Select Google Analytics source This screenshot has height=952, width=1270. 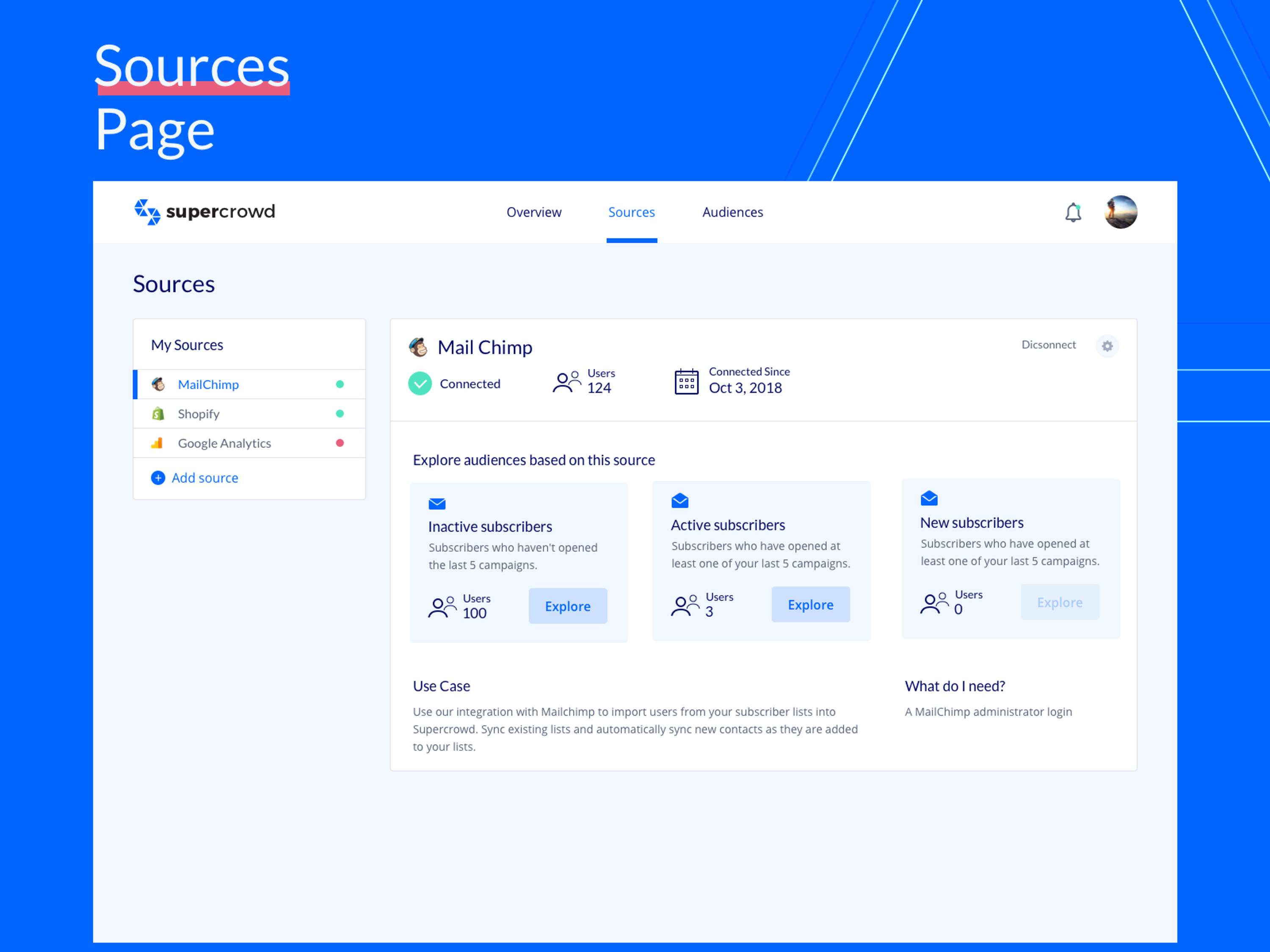[249, 443]
